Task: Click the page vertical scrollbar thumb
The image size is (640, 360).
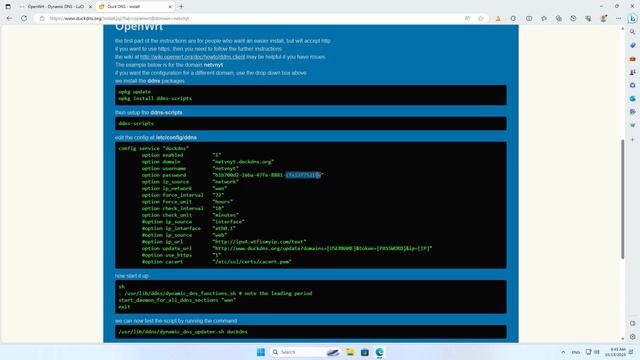Action: (x=622, y=199)
